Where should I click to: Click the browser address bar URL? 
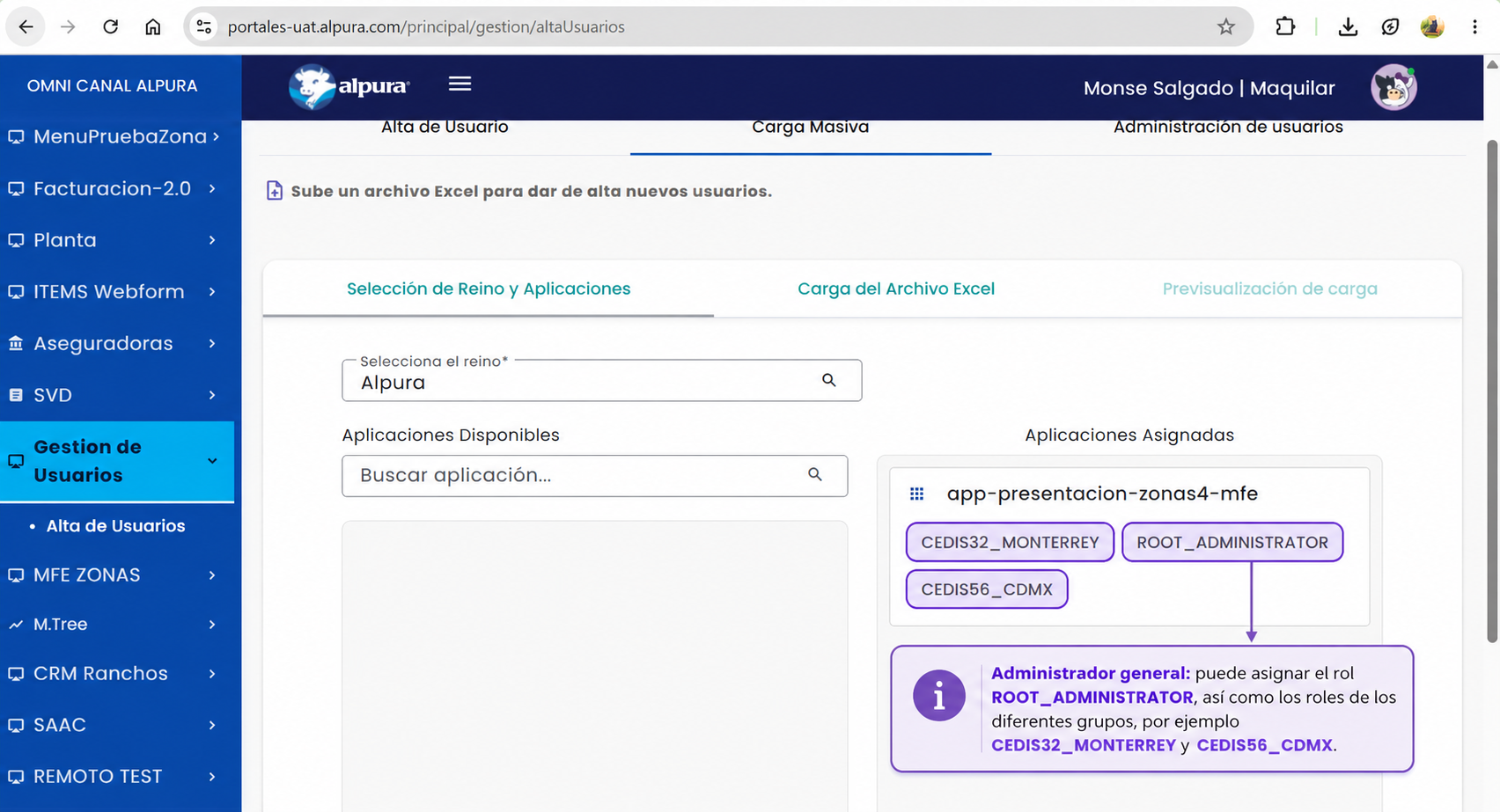coord(426,27)
